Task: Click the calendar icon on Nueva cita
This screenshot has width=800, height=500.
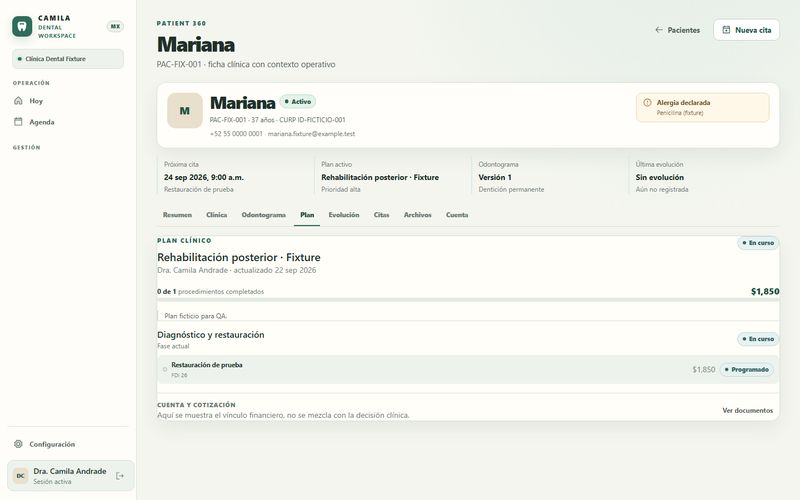Action: pos(726,30)
